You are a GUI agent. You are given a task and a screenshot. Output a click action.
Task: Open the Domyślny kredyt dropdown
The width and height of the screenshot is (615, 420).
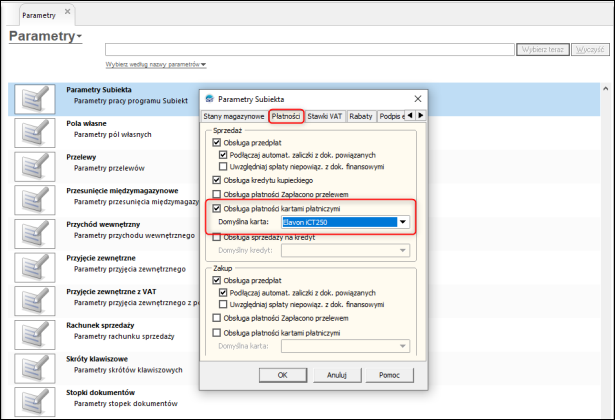pos(403,250)
